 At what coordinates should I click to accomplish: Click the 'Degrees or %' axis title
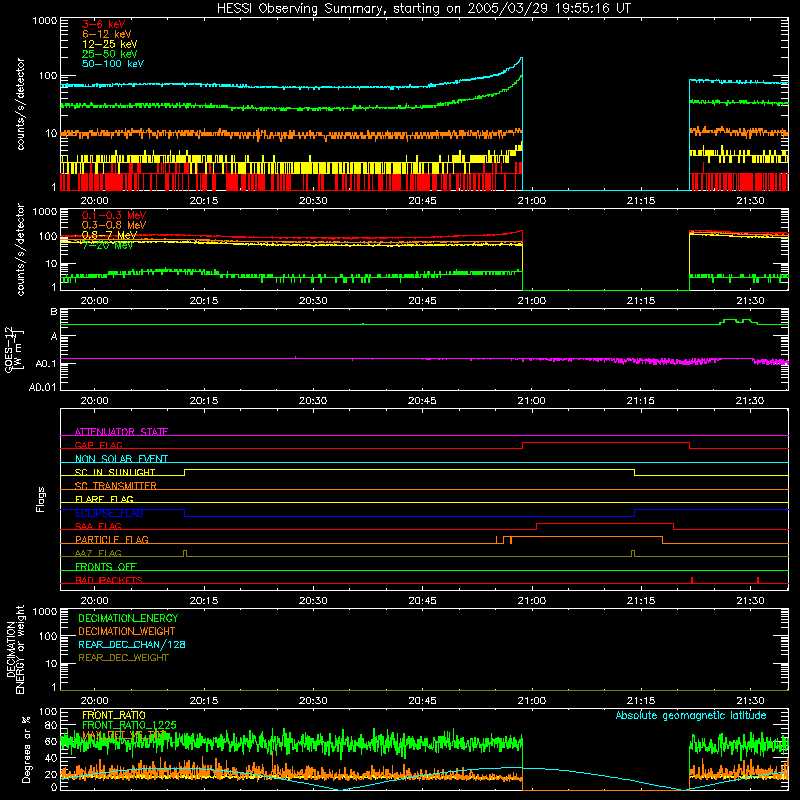point(26,749)
